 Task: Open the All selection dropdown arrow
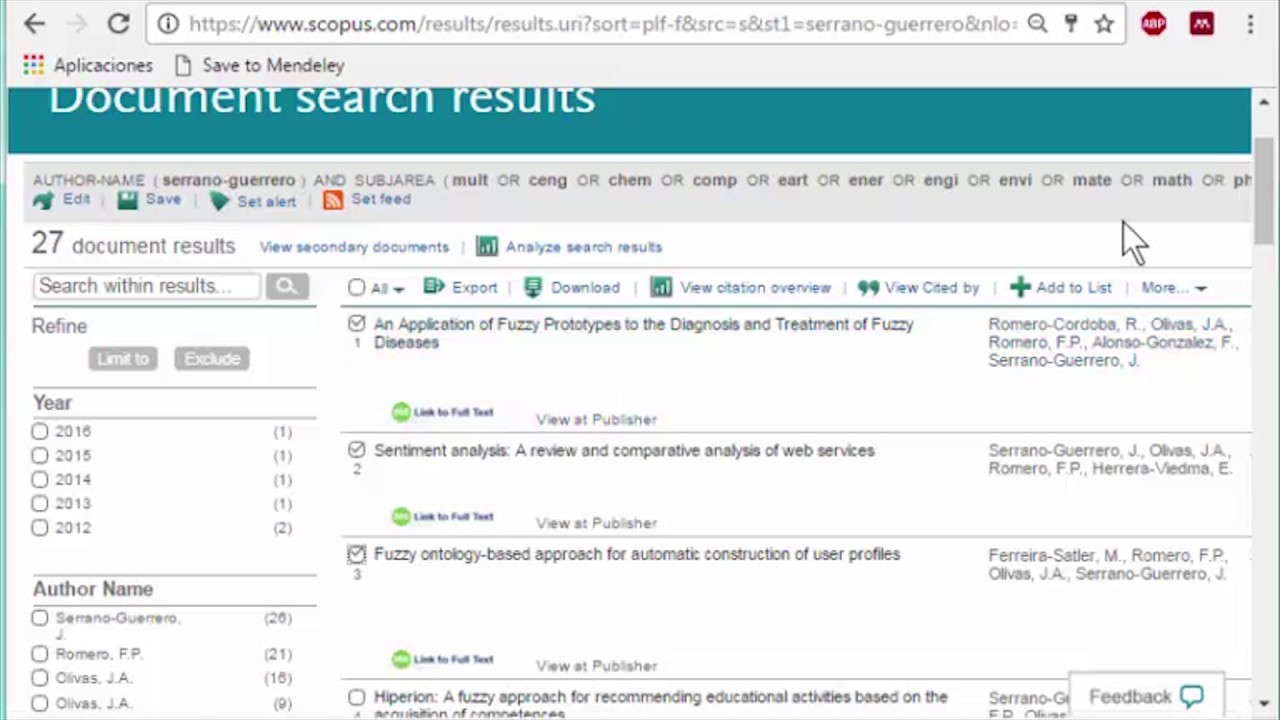pos(399,289)
